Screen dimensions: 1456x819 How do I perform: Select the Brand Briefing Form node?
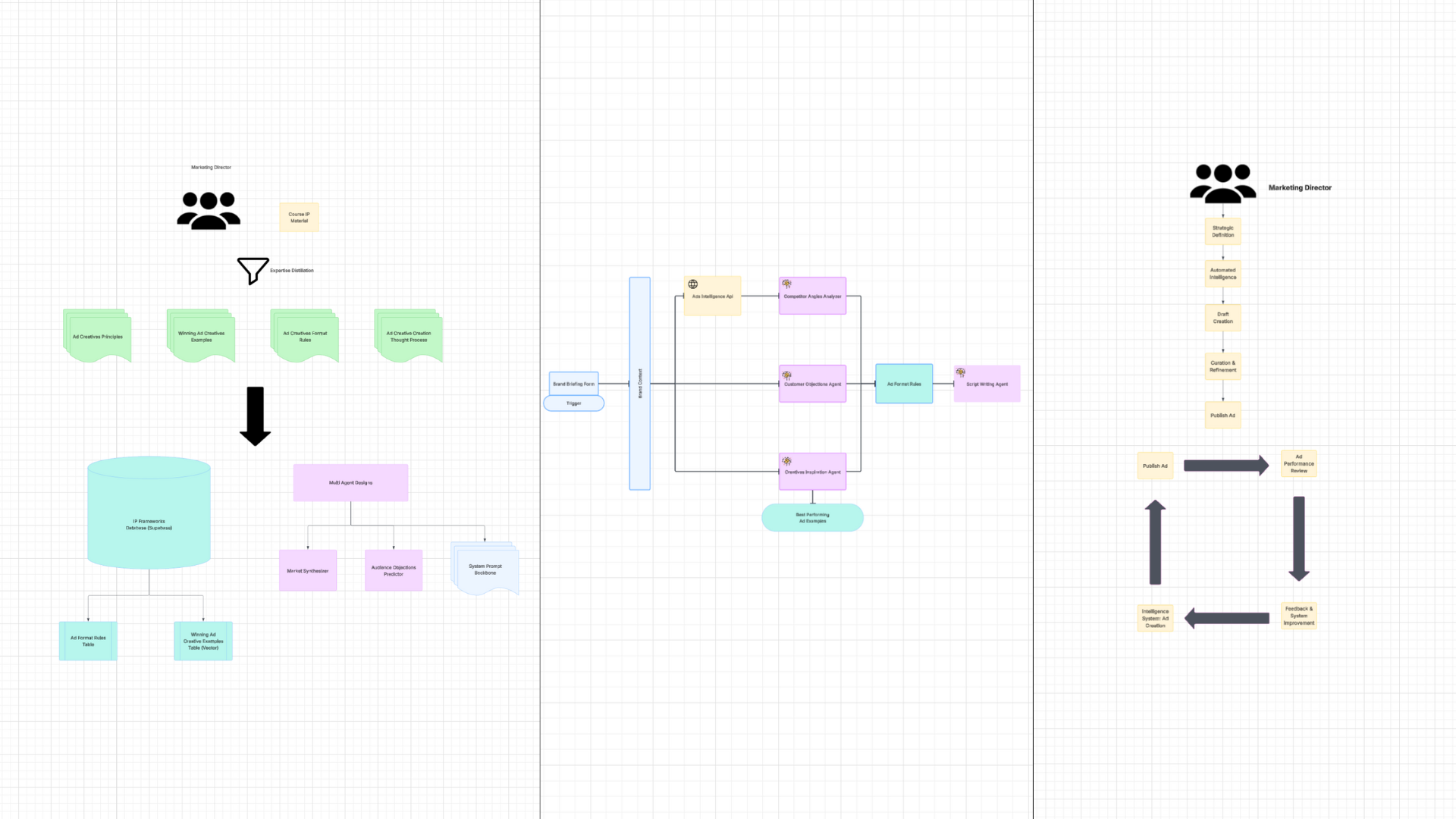click(x=573, y=384)
